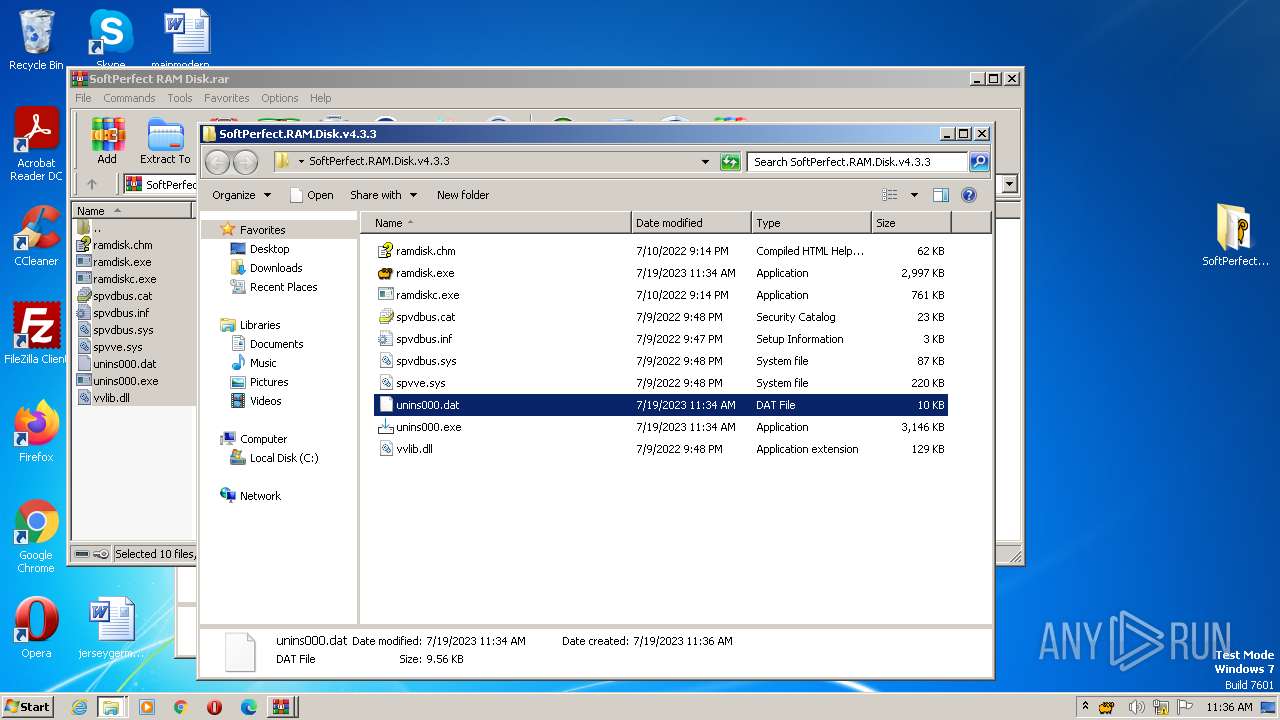
Task: Open Opera desktop icon
Action: [36, 627]
